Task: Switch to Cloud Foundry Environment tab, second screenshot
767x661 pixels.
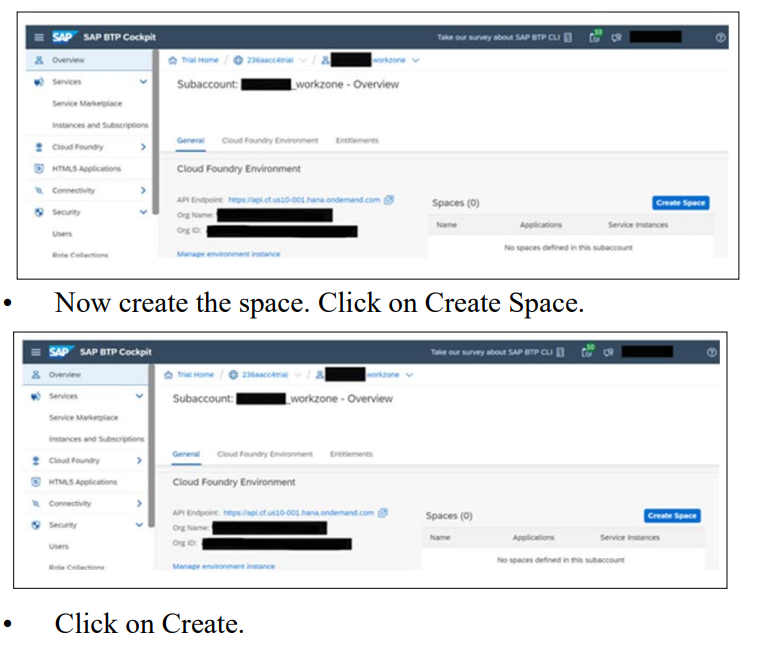Action: 265,454
